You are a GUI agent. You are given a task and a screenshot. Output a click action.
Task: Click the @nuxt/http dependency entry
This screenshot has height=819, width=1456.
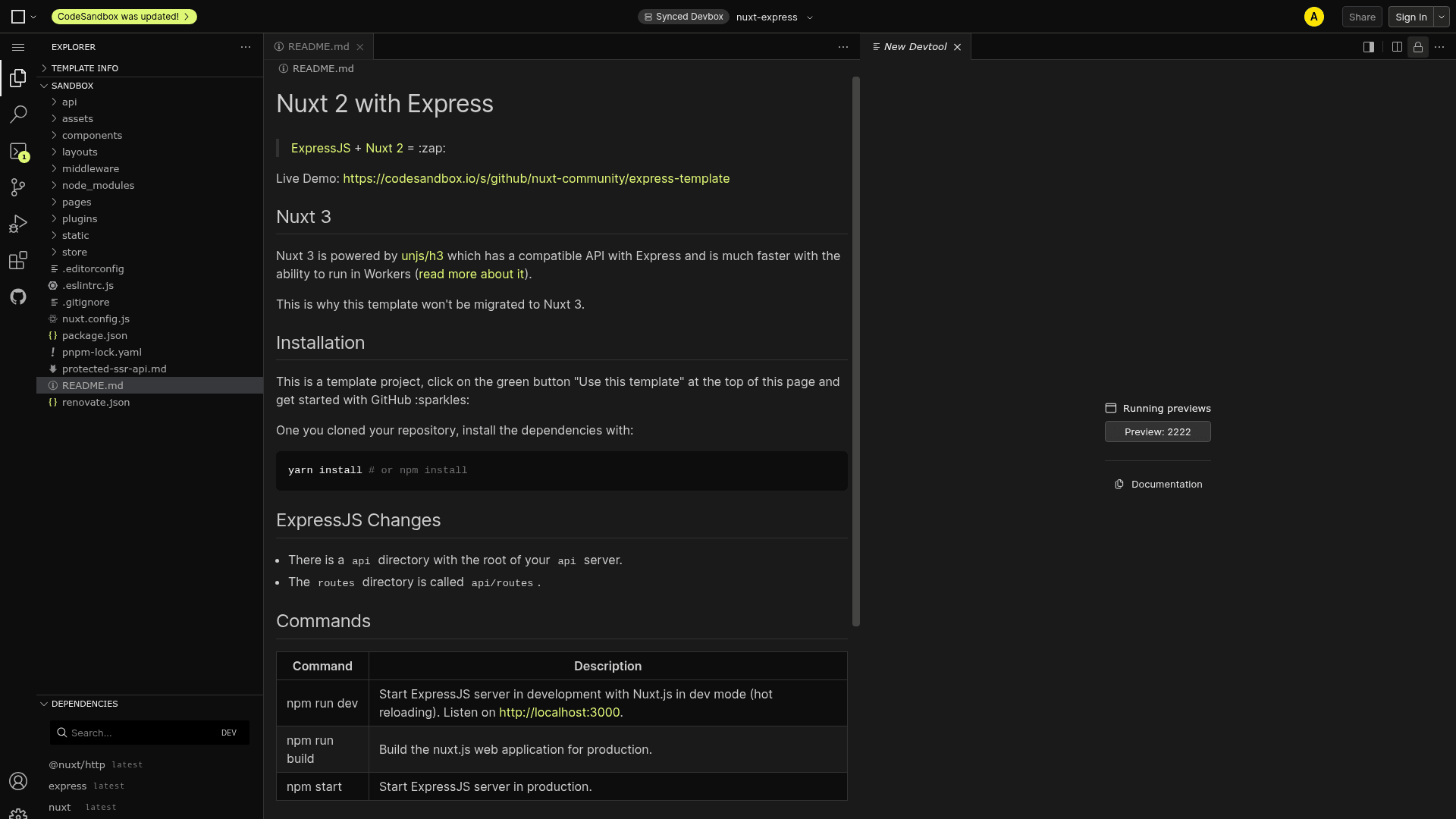(x=150, y=765)
